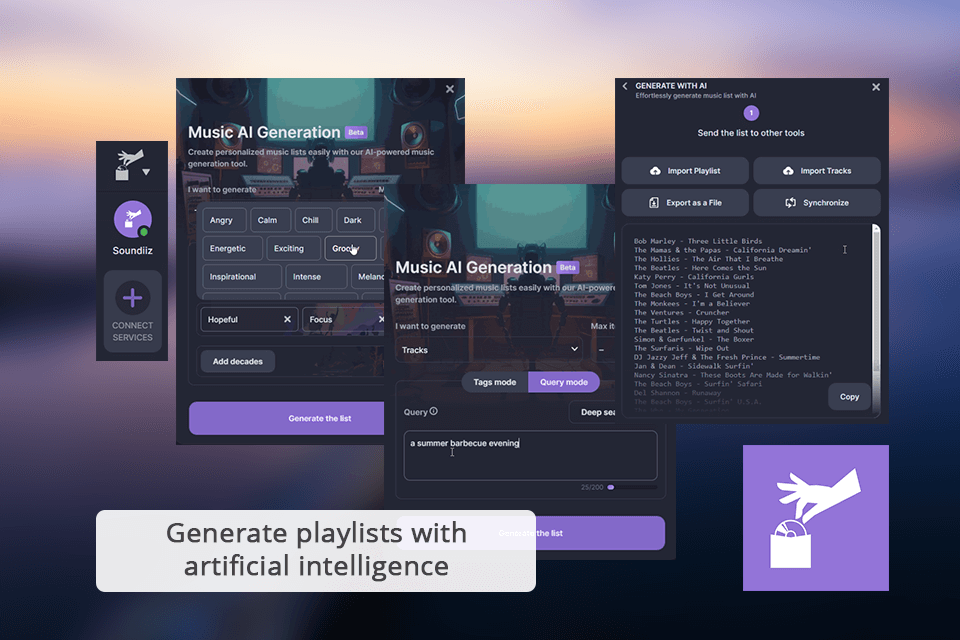Click the query text field
Viewport: 960px width, 640px height.
(530, 455)
